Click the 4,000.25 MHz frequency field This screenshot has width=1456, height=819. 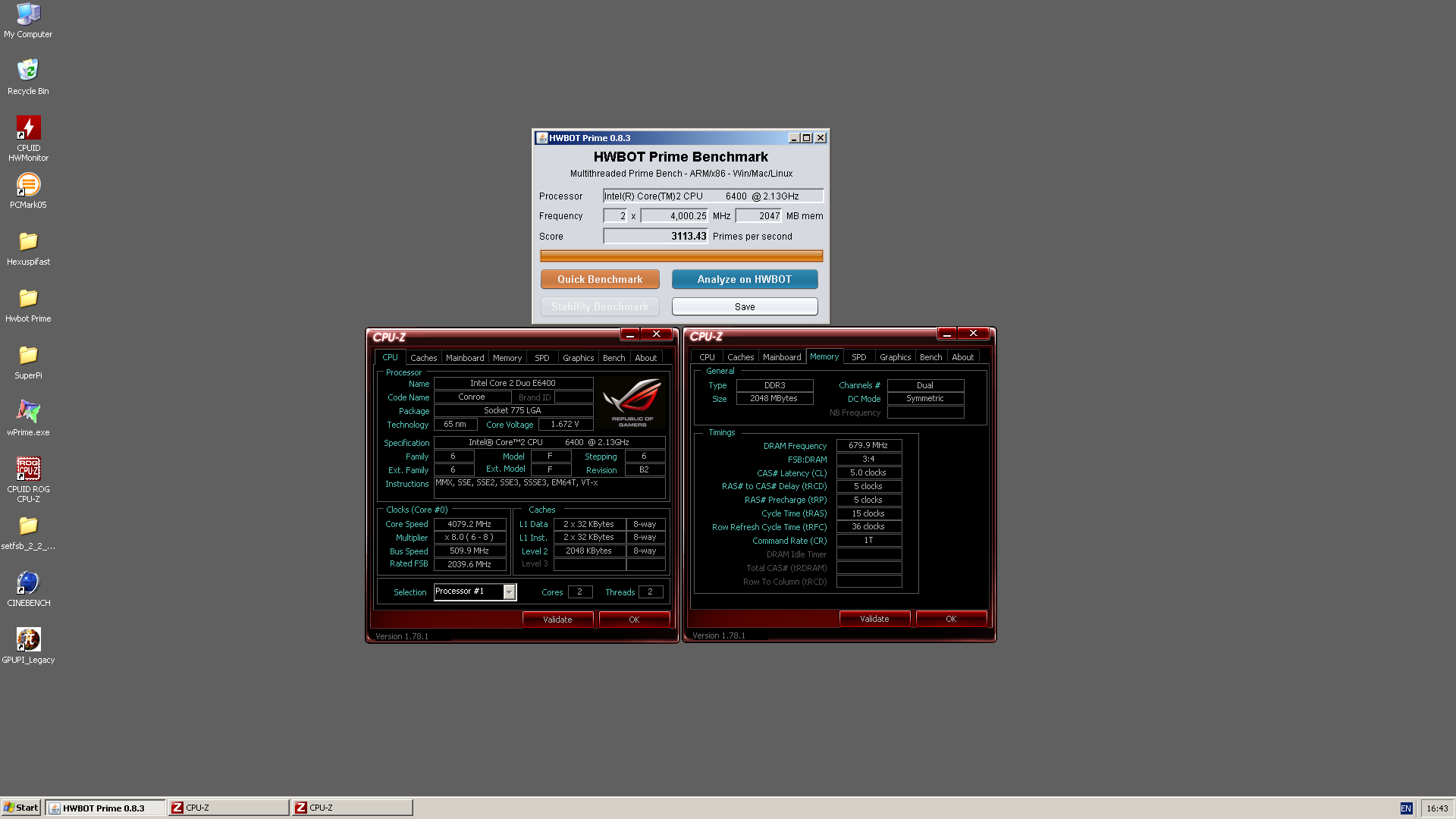click(x=674, y=216)
